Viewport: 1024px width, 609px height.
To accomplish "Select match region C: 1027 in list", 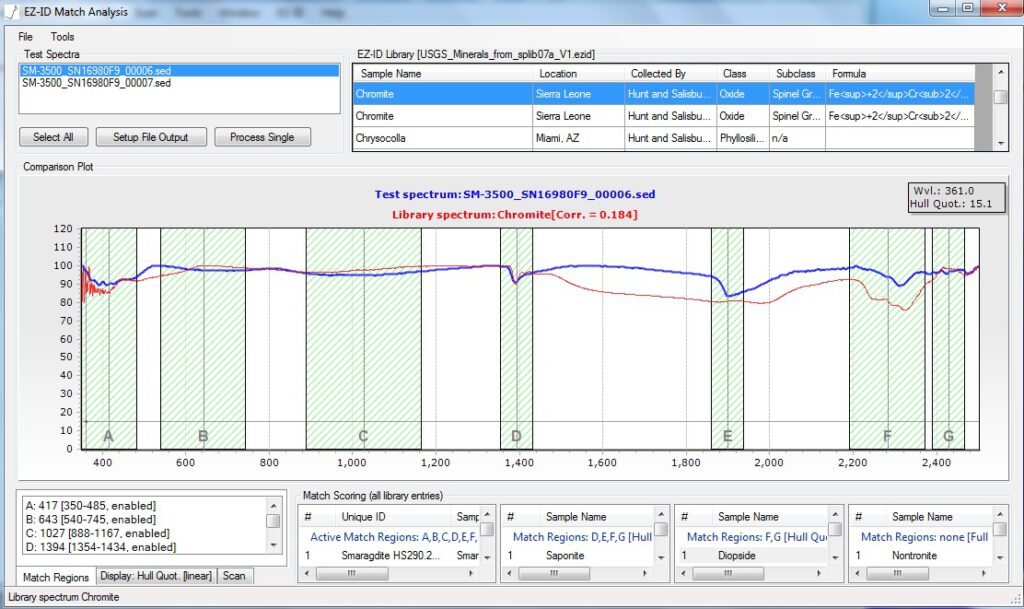I will 96,533.
